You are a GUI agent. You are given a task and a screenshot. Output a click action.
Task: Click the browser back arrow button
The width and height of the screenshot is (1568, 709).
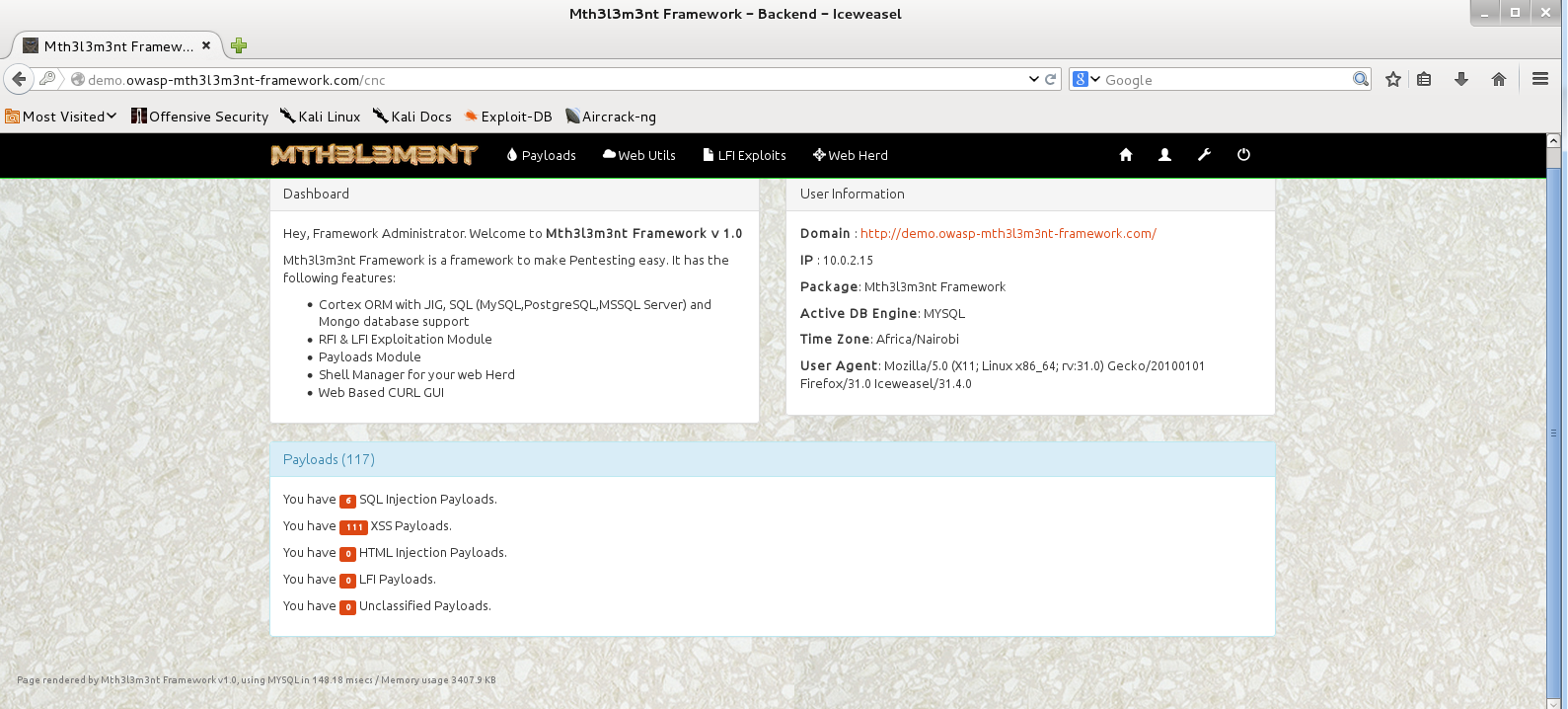[x=19, y=79]
